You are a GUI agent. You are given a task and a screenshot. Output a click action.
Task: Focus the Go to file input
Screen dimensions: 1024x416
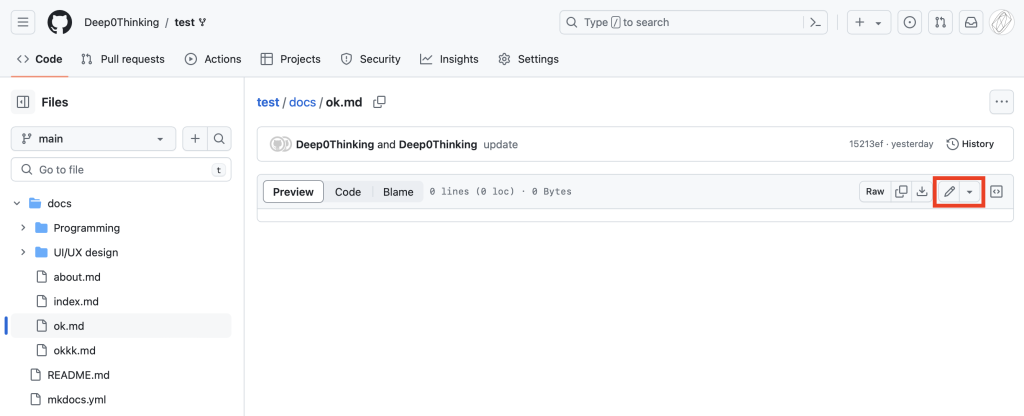pyautogui.click(x=121, y=170)
